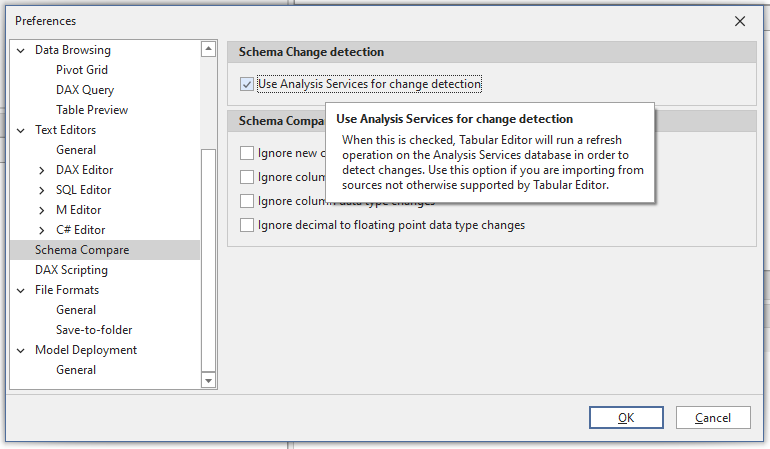770x449 pixels.
Task: Select the Save-to-folder page
Action: click(94, 330)
